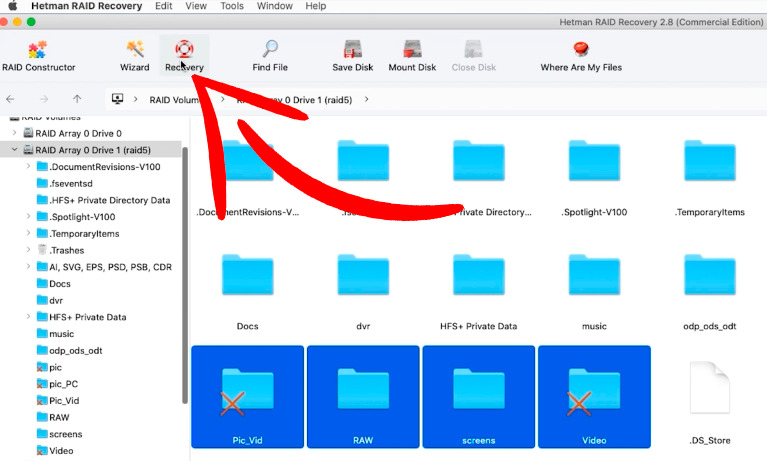Expand .Trashes tree node
The image size is (767, 461).
[28, 250]
